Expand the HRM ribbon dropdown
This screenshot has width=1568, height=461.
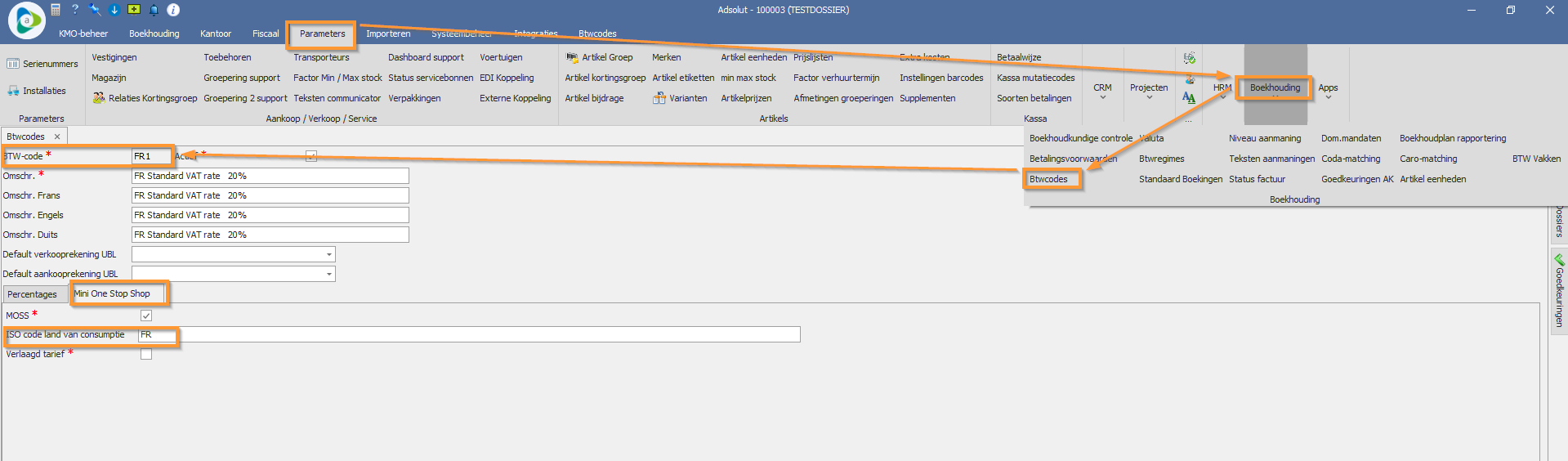[1222, 91]
